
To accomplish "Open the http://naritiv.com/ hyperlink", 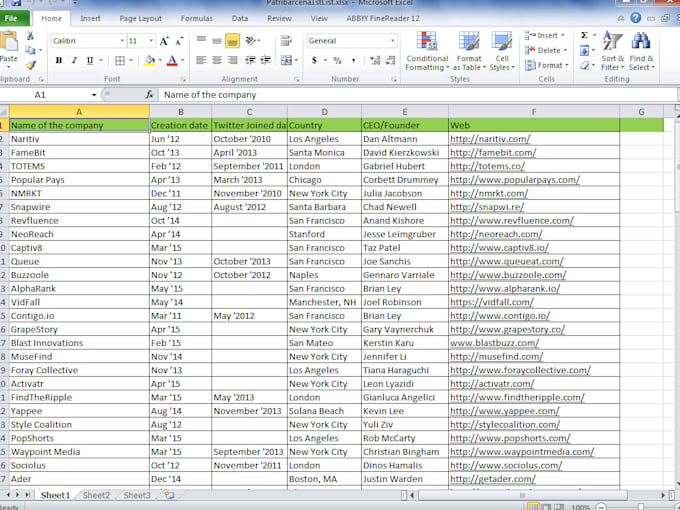I will (490, 139).
